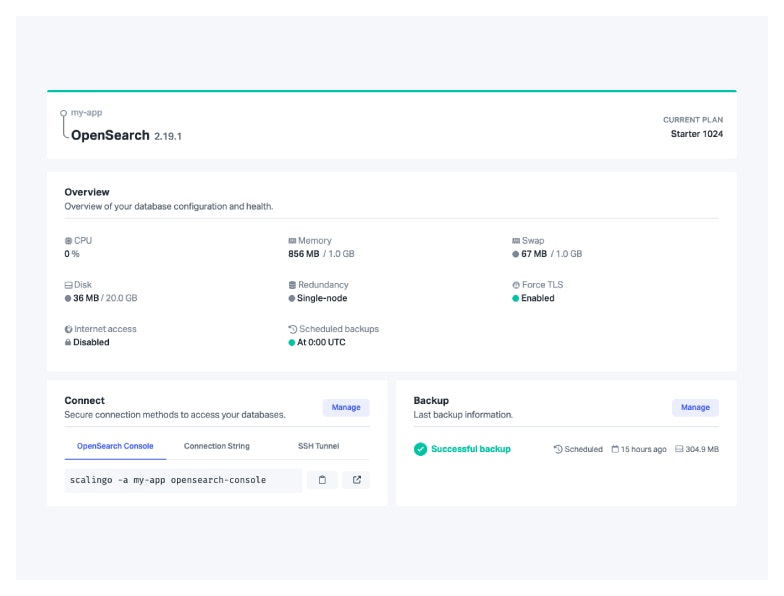Click the gray dot beside Single-node

[x=292, y=298]
